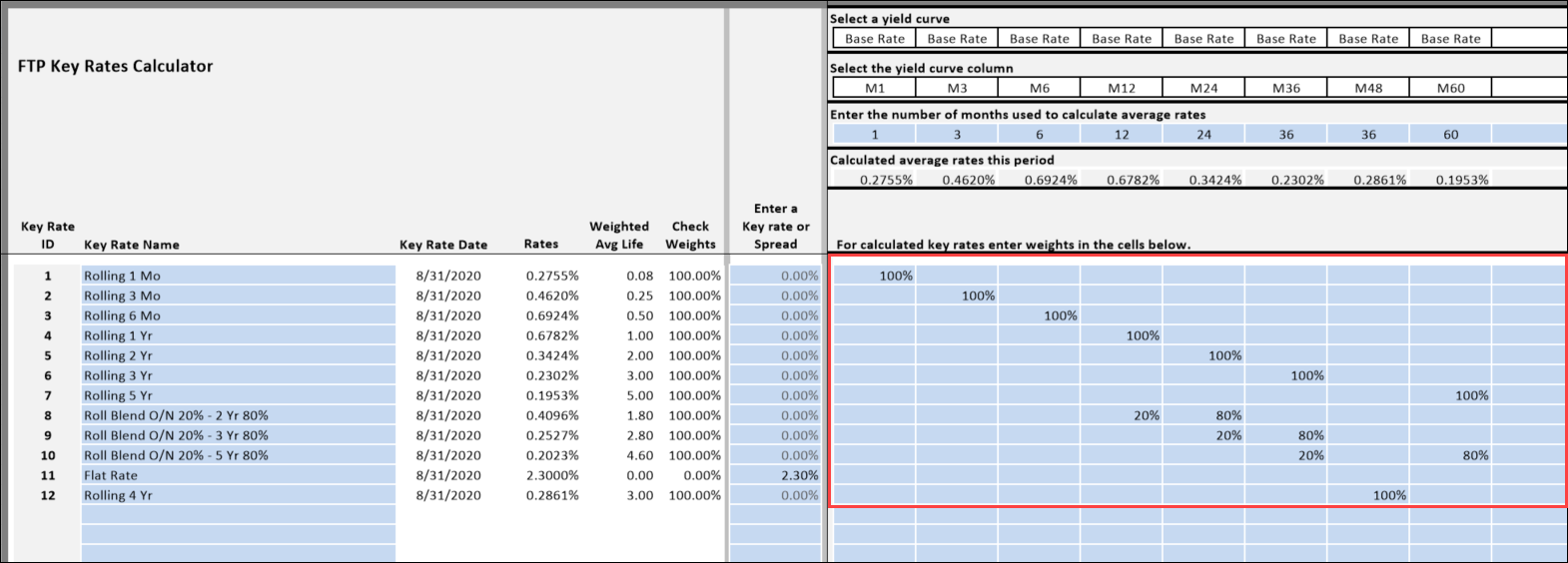
Task: Click the months input showing 60
Action: 1450,134
